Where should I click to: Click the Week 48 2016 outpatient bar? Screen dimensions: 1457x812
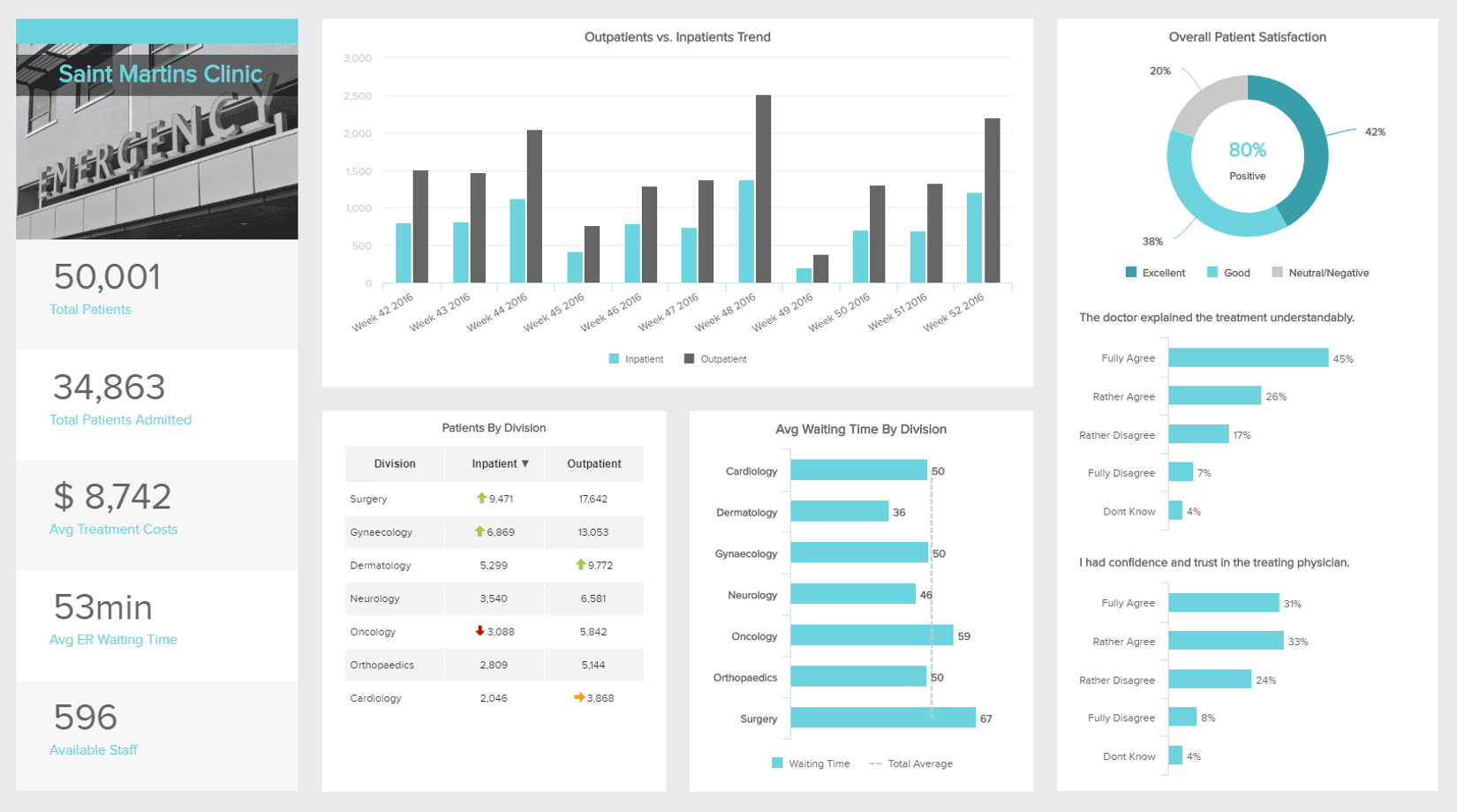coord(764,189)
